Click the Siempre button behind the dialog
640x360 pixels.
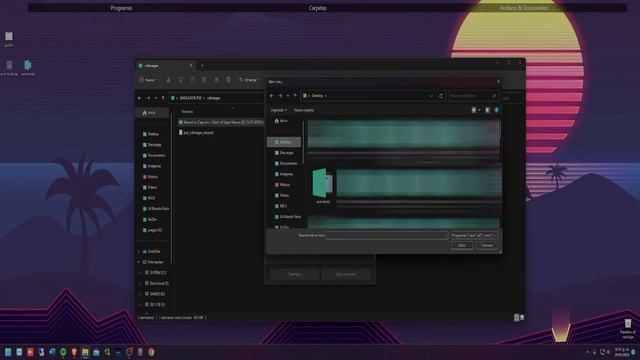[x=295, y=274]
